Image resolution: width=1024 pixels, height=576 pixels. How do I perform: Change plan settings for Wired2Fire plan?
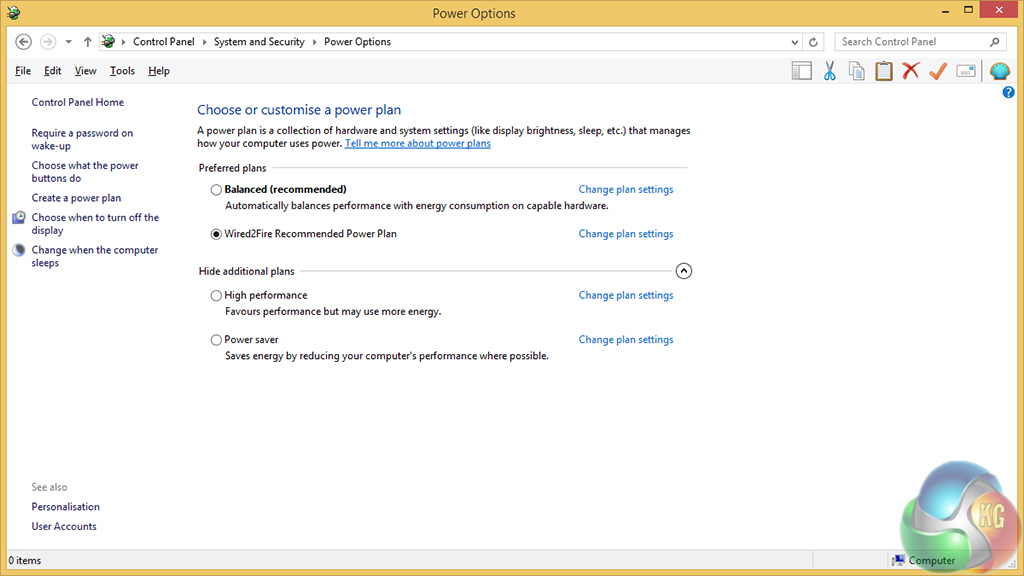click(x=625, y=234)
